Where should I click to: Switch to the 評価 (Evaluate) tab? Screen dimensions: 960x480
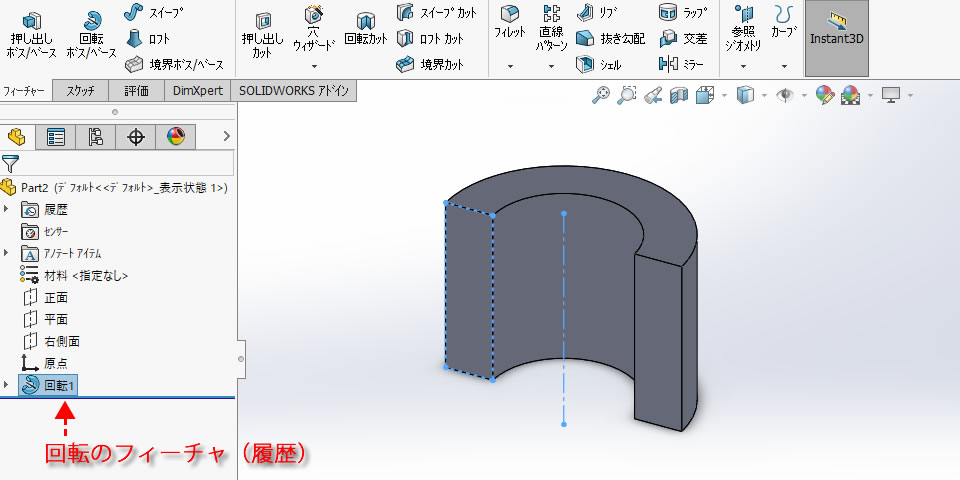tap(137, 91)
